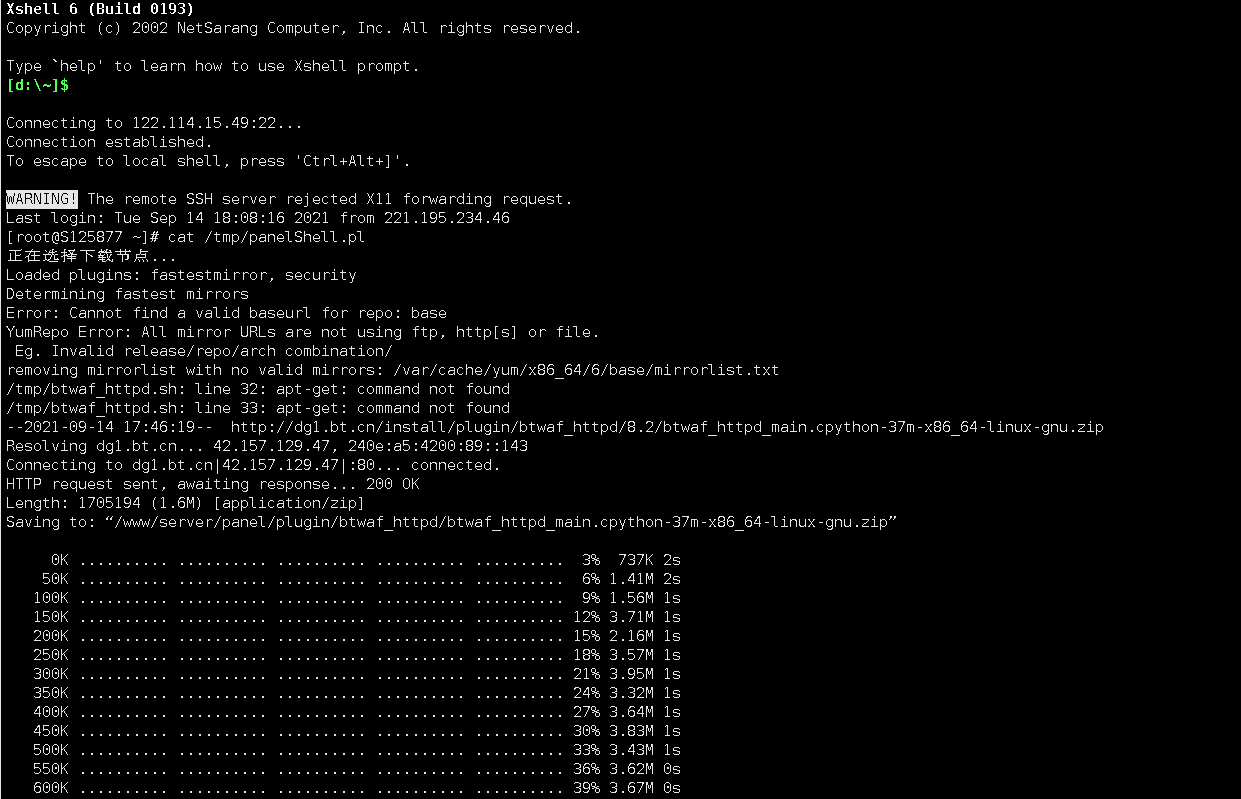Click the 3% progress row at 0K
The width and height of the screenshot is (1241, 799).
point(366,560)
